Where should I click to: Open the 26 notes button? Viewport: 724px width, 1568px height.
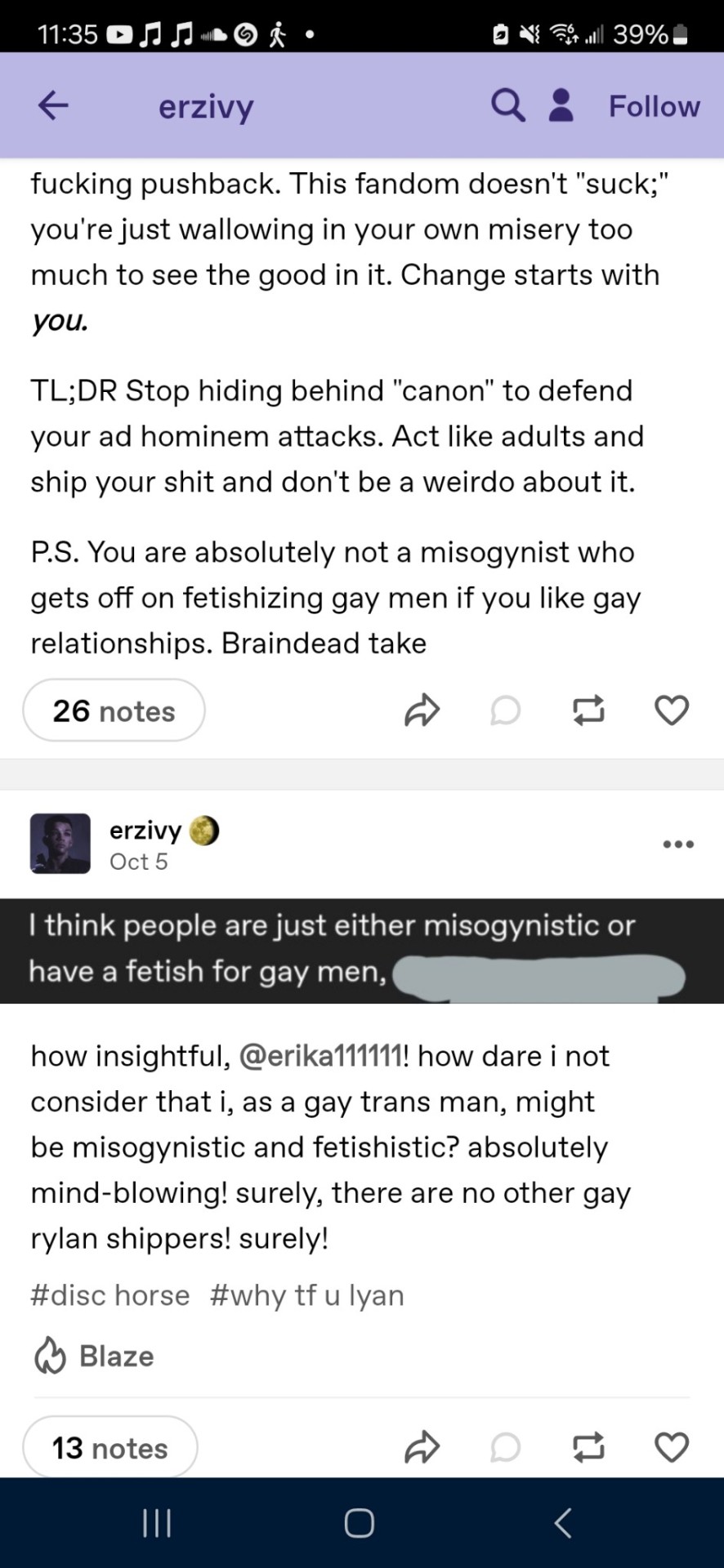(114, 710)
